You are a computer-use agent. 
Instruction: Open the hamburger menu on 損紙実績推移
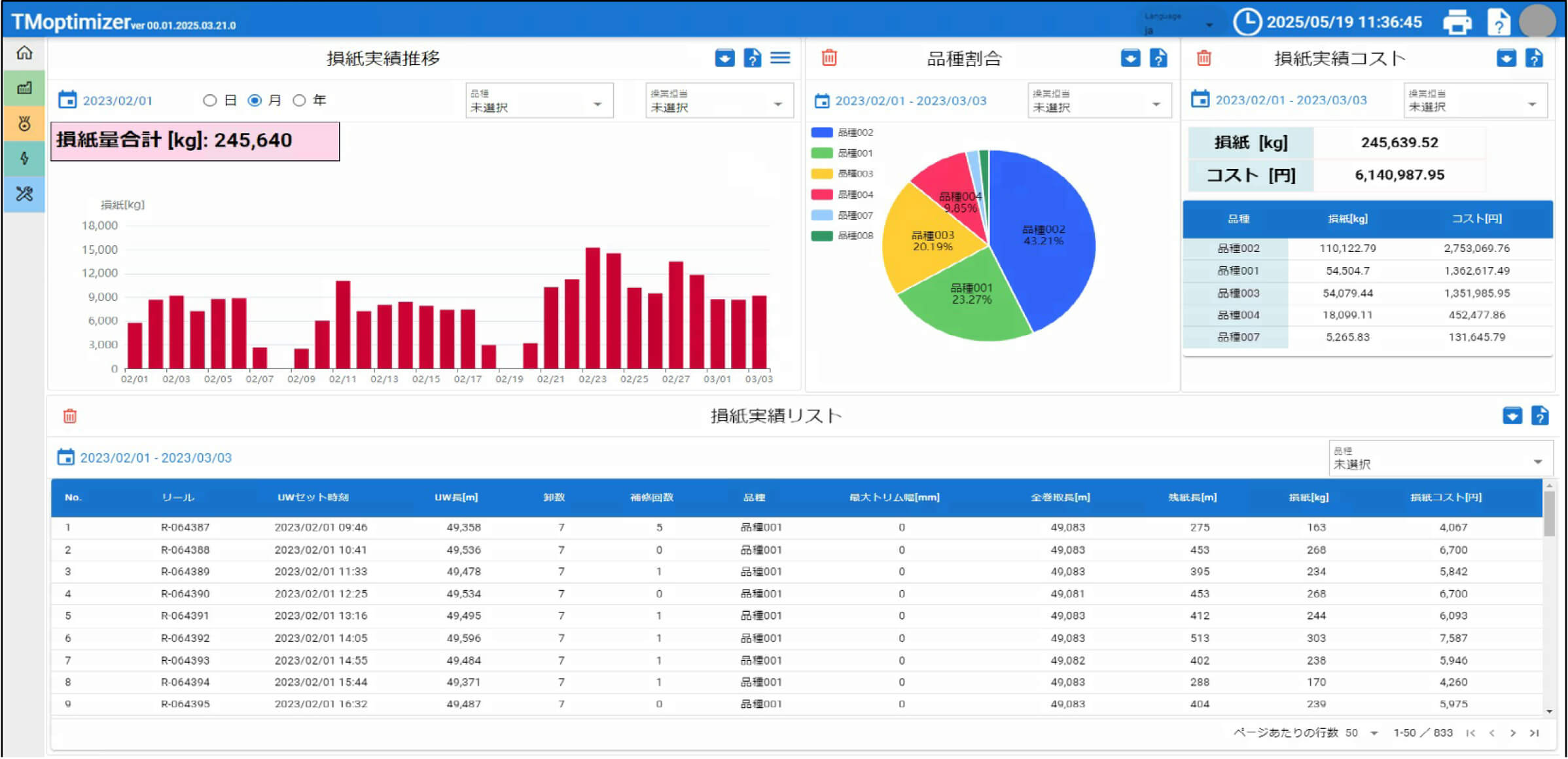click(x=779, y=58)
